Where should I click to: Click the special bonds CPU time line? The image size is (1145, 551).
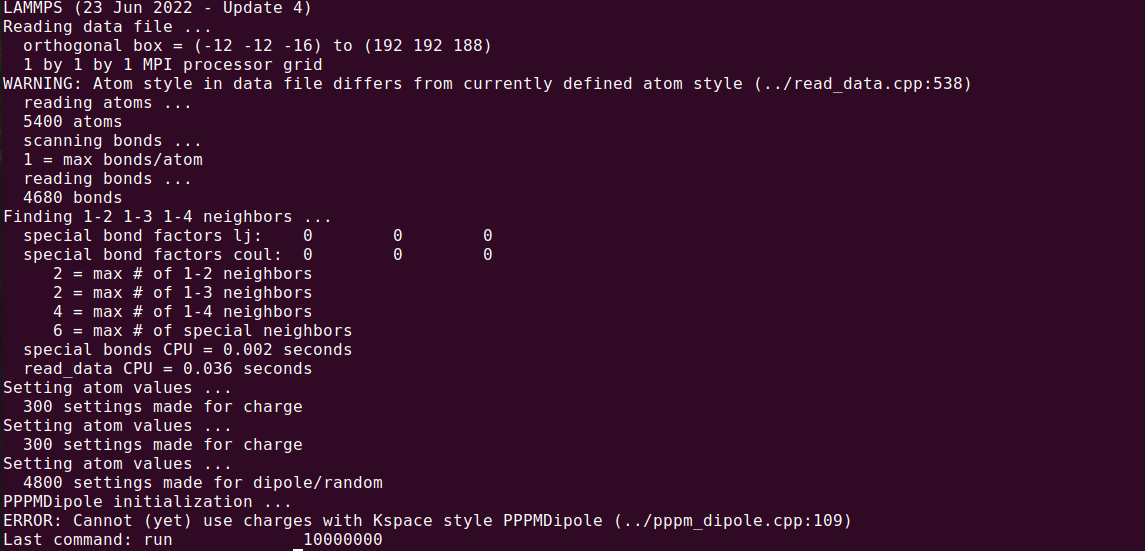click(187, 350)
